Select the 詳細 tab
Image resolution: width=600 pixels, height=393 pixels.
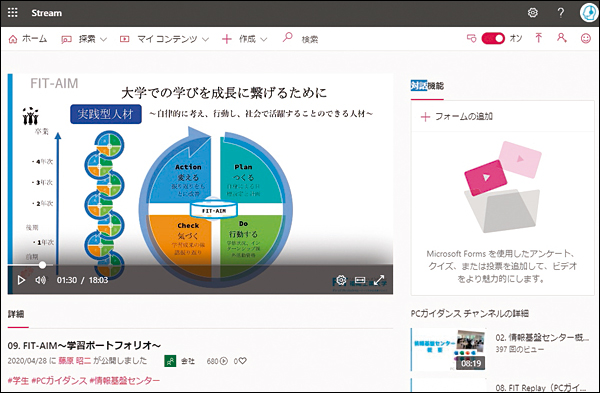pyautogui.click(x=16, y=314)
